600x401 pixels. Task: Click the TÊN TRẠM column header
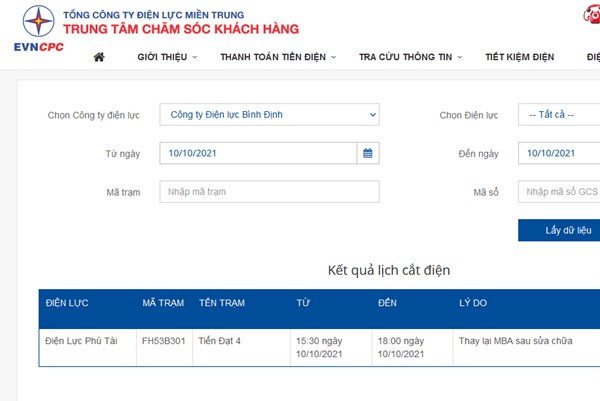pos(222,303)
